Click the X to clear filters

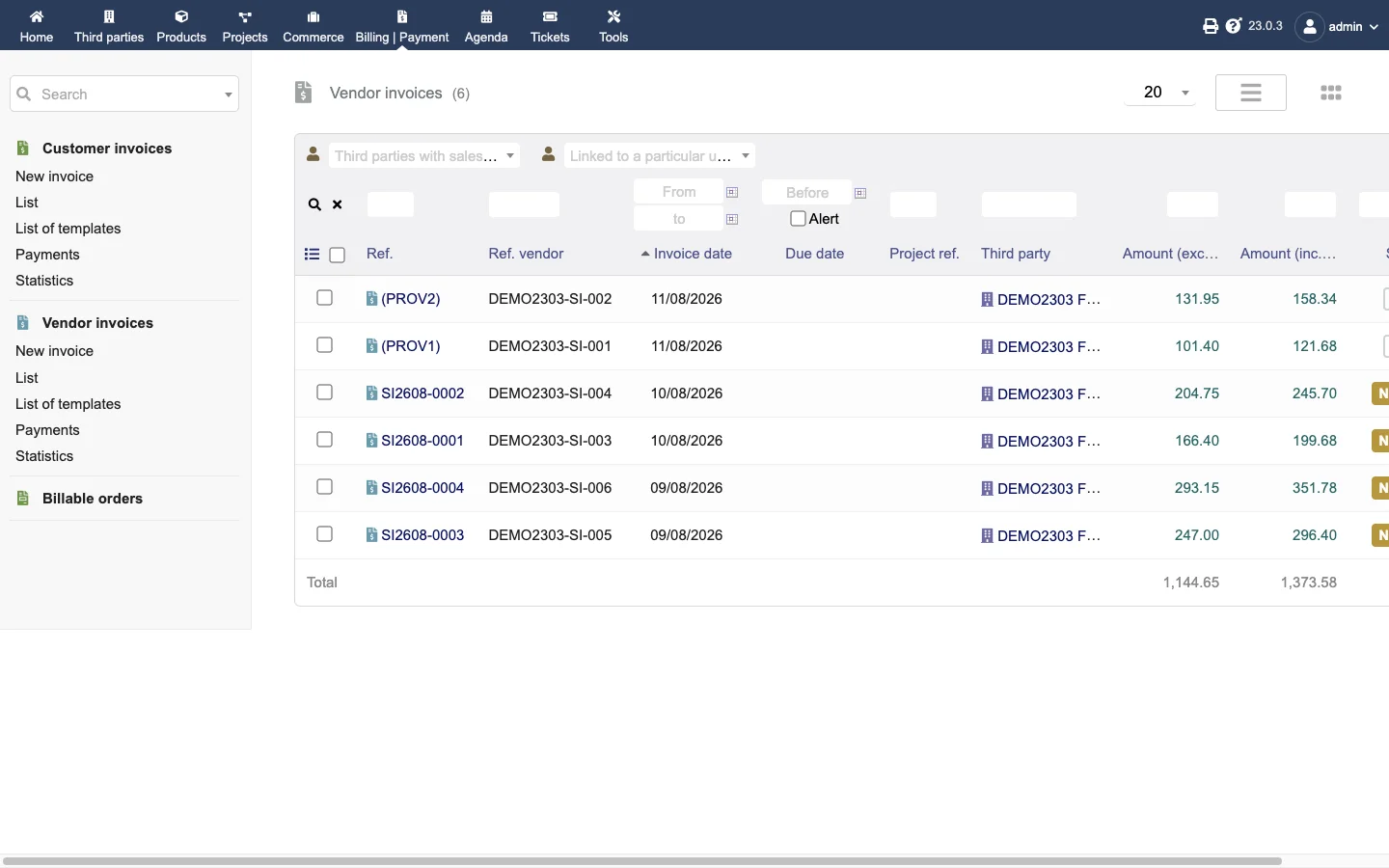(338, 204)
